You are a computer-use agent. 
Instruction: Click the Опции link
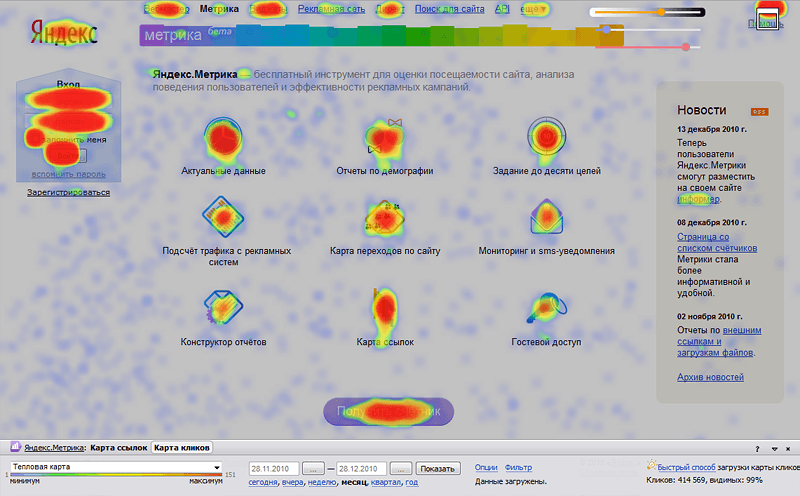click(486, 467)
